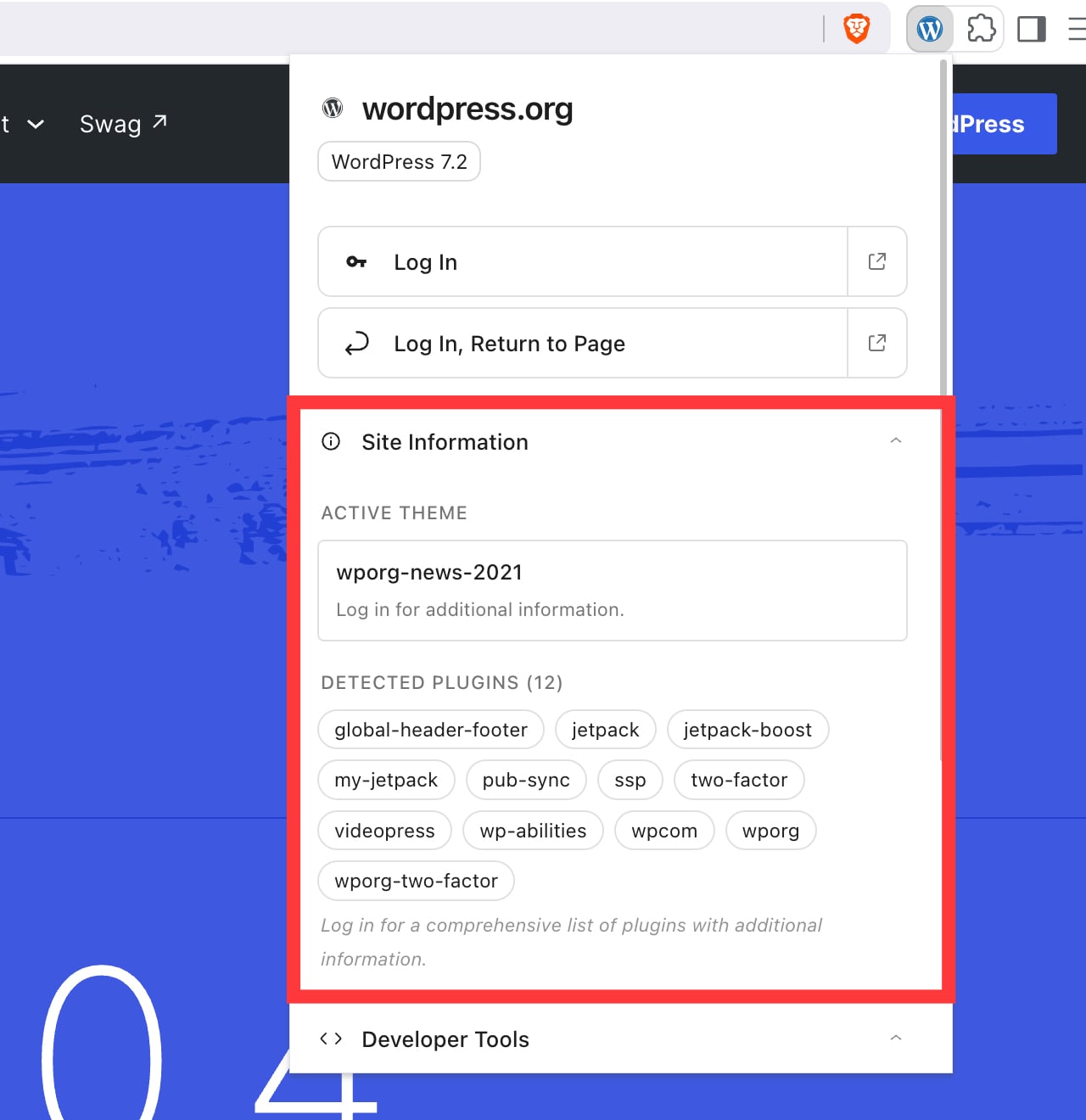Click the Developer Tools heading text
This screenshot has width=1086, height=1120.
445,1039
